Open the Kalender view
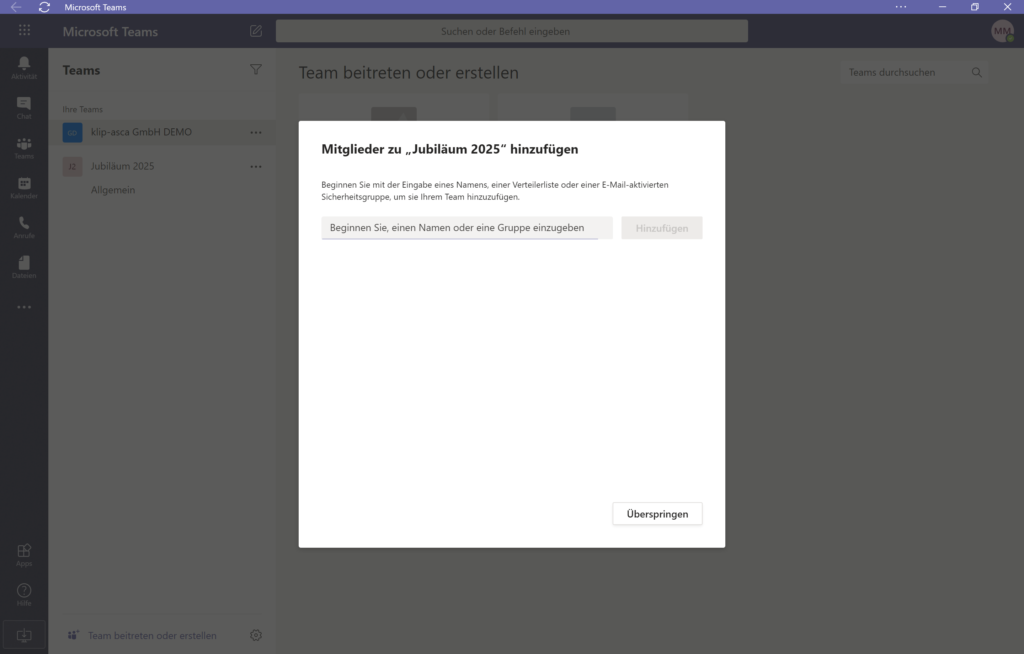 pos(24,188)
